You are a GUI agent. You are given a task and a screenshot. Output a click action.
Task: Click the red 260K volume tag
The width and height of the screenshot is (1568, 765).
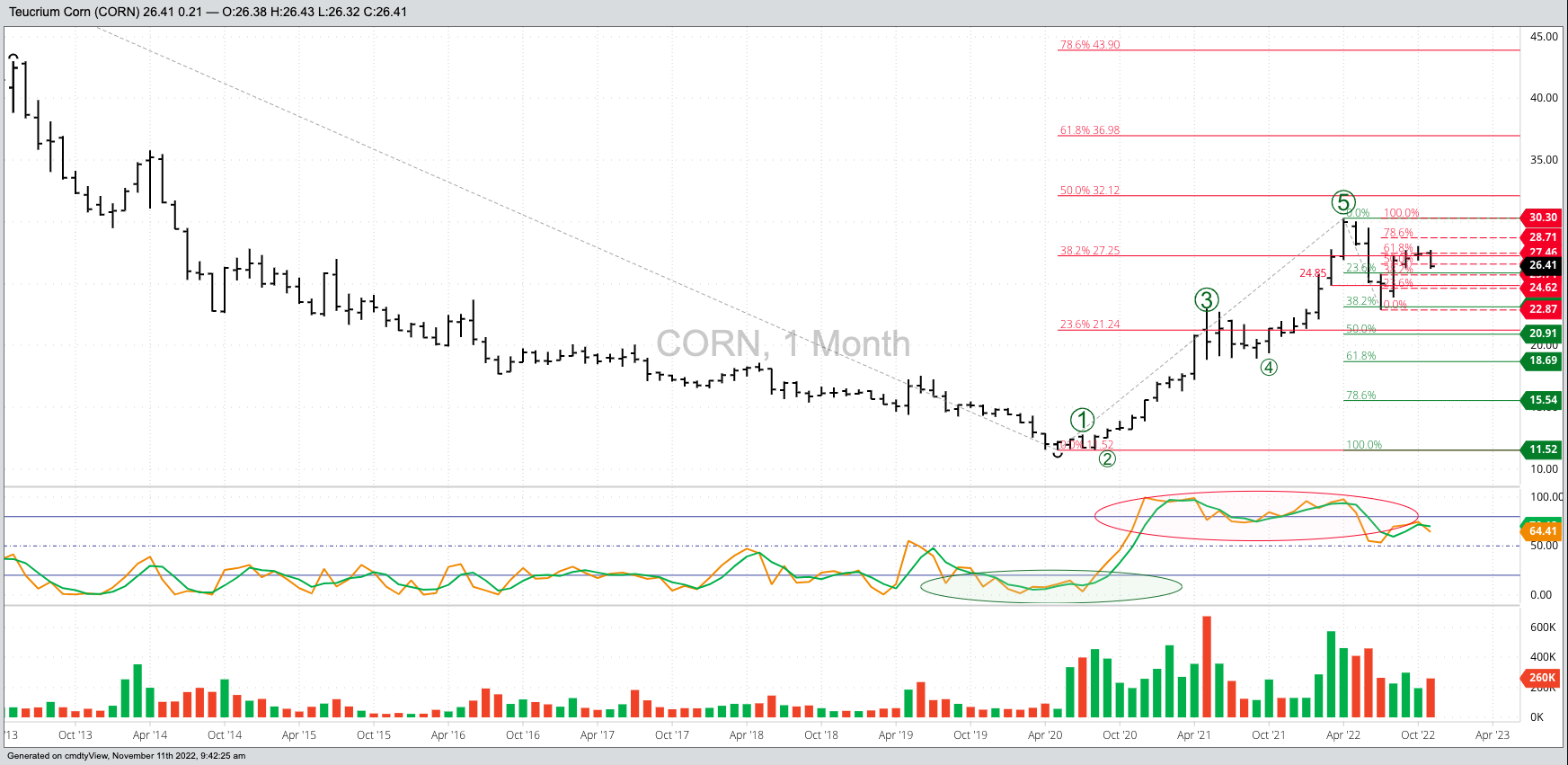(1543, 678)
